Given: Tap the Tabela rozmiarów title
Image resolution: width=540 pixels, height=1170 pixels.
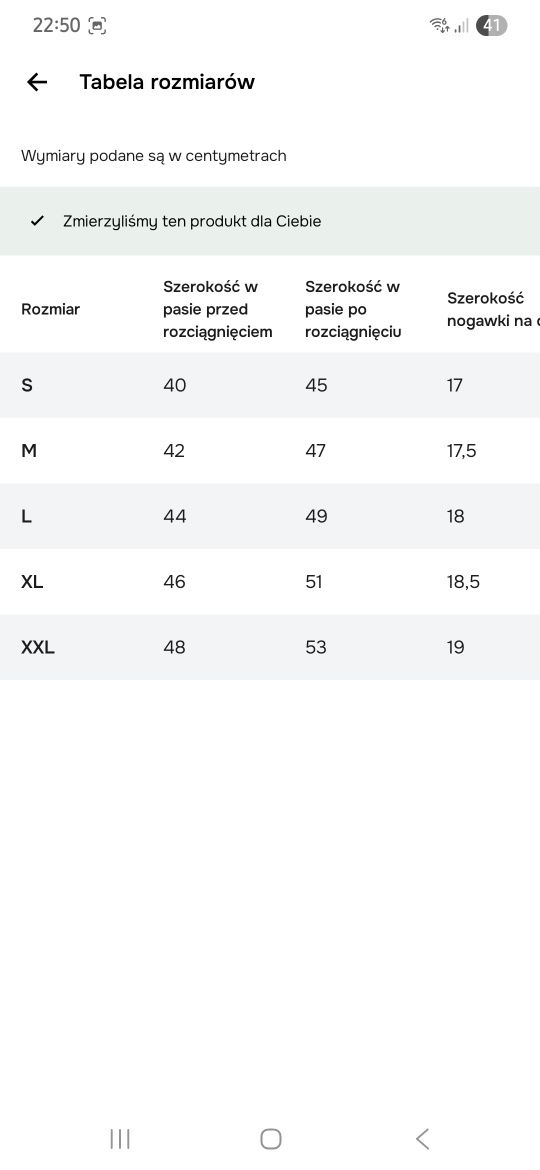Looking at the screenshot, I should pos(167,82).
